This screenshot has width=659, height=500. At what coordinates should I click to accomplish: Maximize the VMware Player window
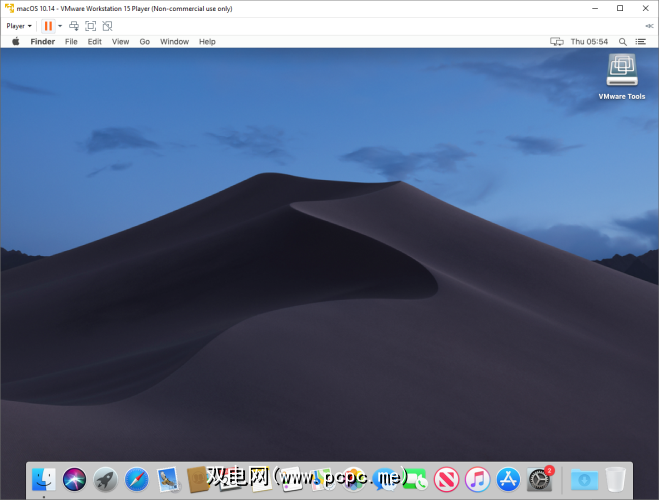tap(620, 8)
